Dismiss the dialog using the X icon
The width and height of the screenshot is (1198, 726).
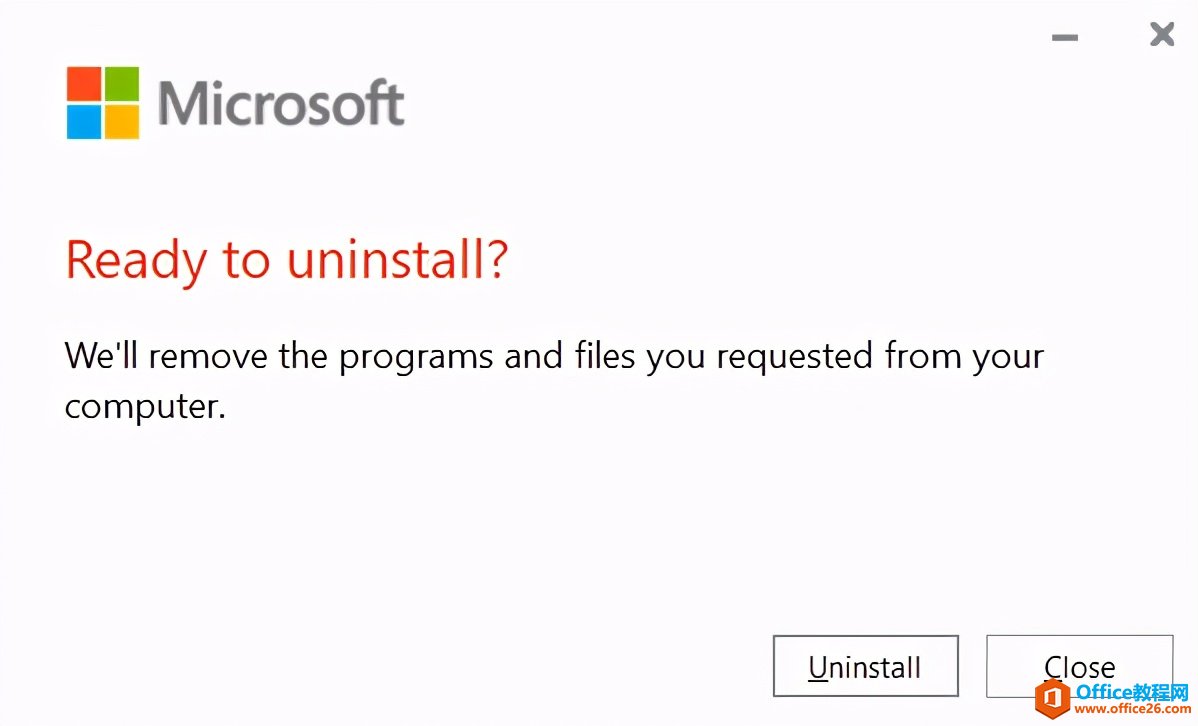tap(1161, 34)
